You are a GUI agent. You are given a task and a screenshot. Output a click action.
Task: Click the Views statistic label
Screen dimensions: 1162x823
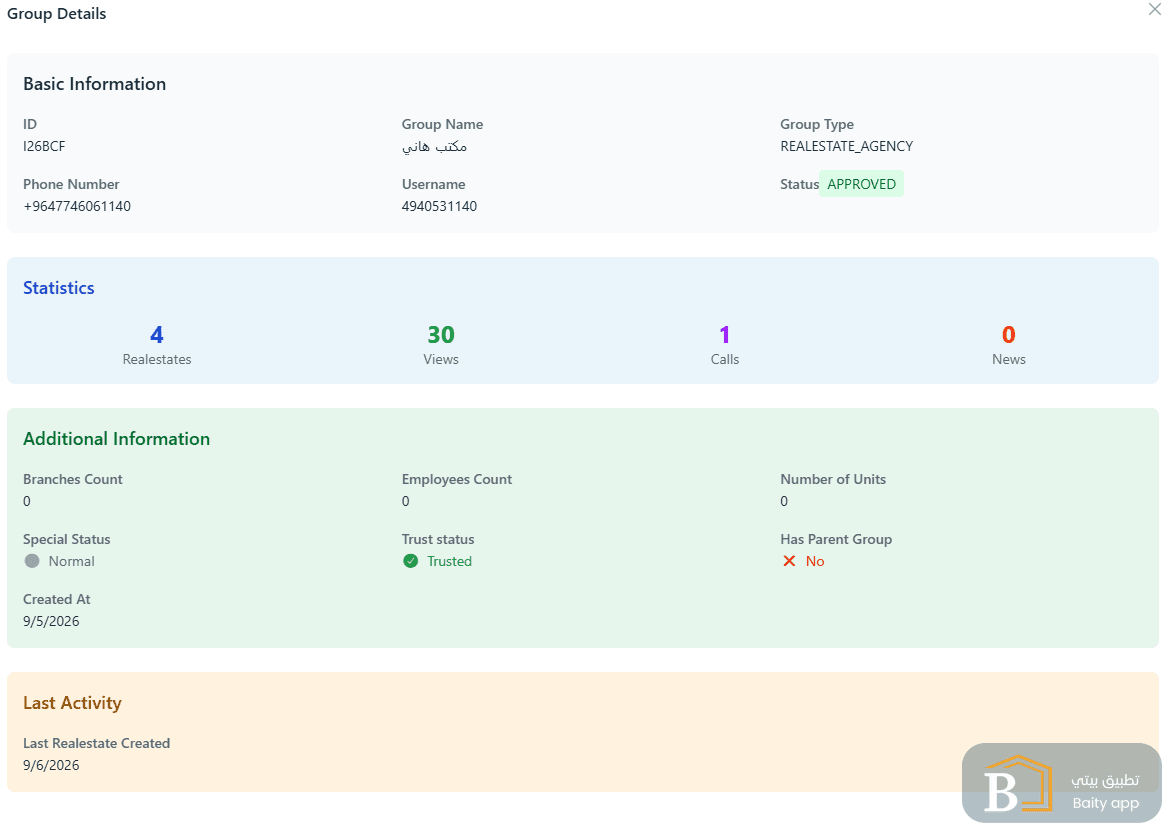coord(441,359)
